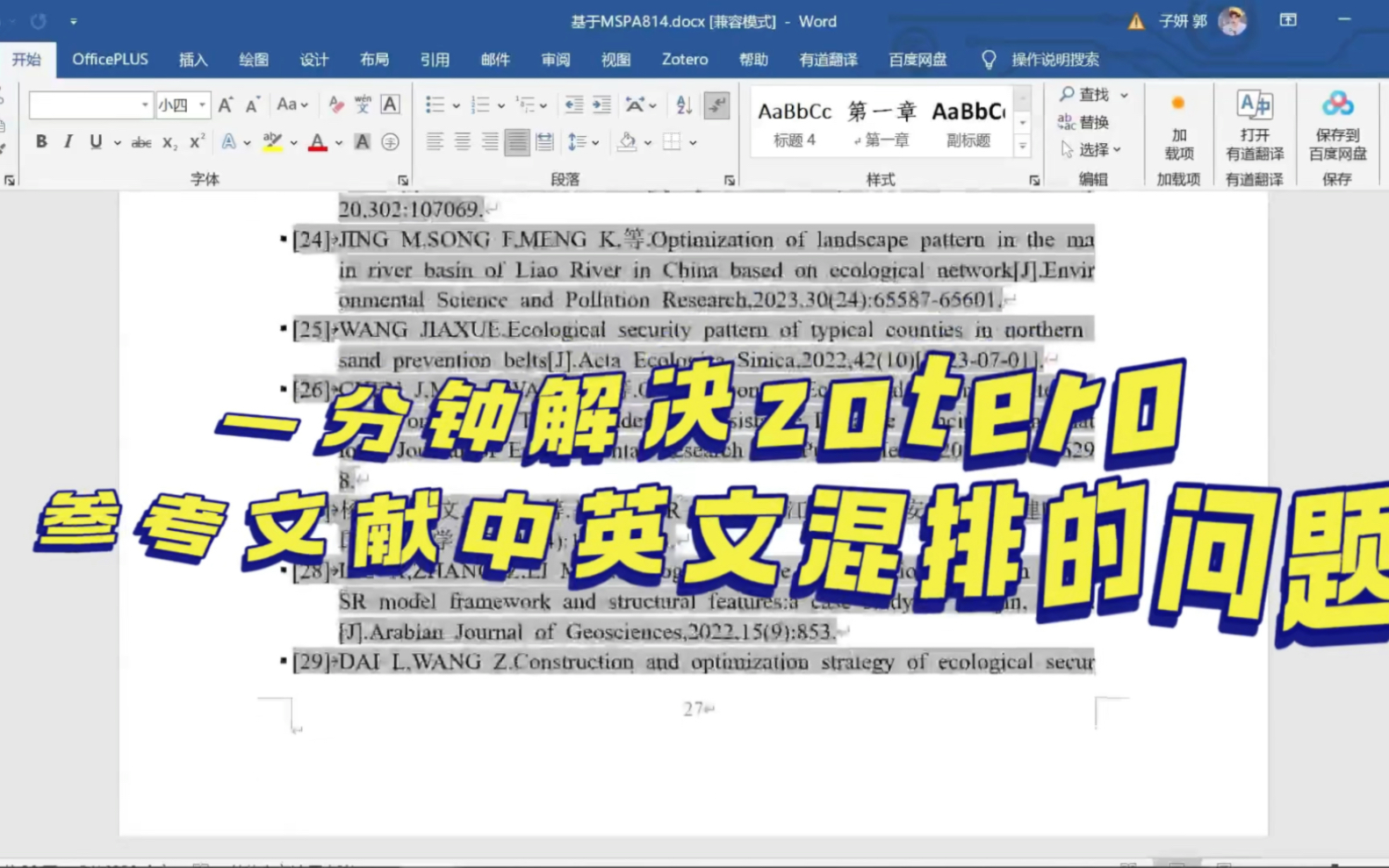This screenshot has height=868, width=1389.
Task: Toggle show paragraph marks
Action: point(716,105)
